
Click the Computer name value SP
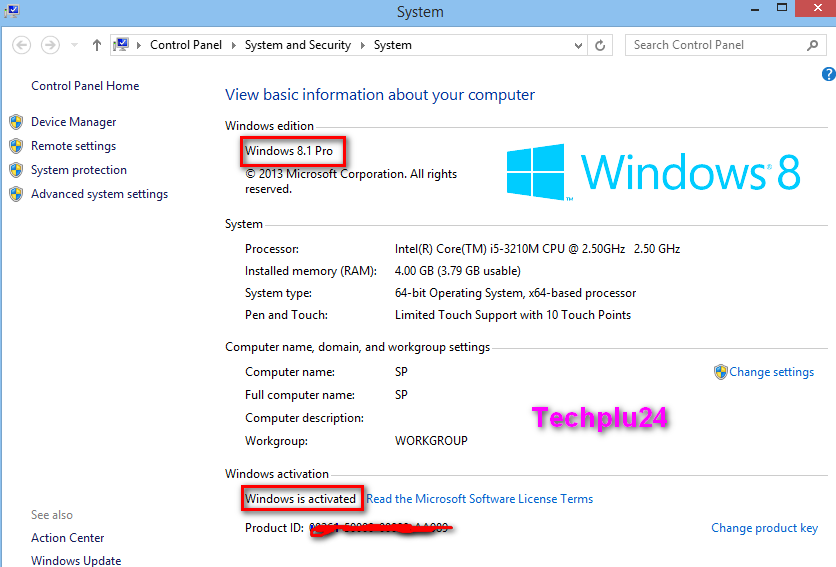(401, 372)
